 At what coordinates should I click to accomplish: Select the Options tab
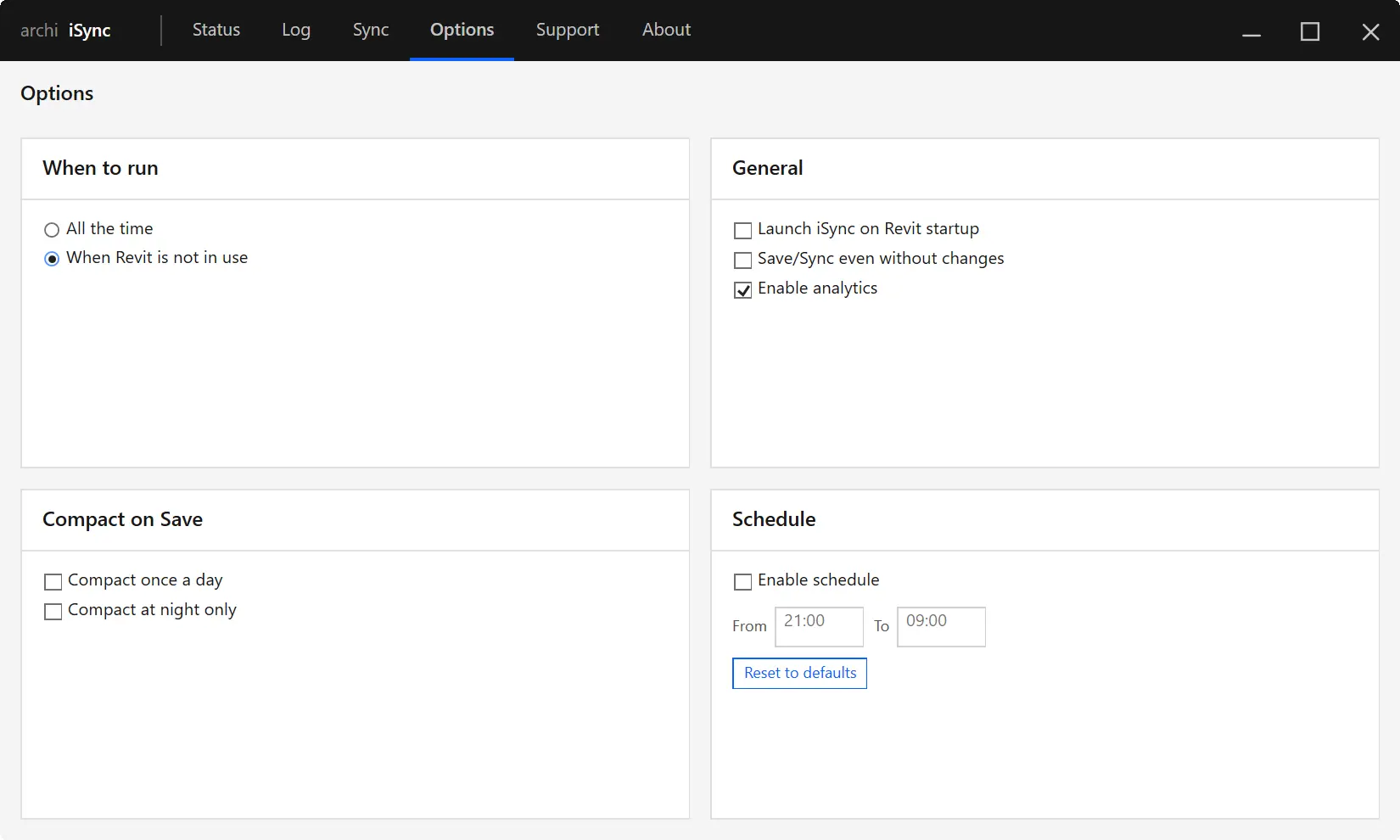[462, 30]
